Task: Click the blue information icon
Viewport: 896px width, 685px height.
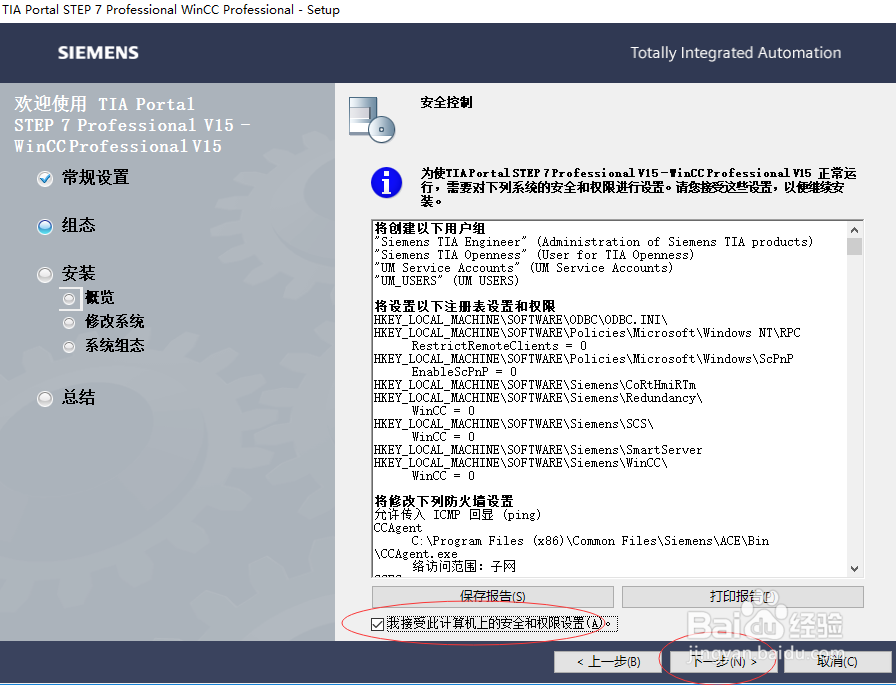Action: (386, 183)
